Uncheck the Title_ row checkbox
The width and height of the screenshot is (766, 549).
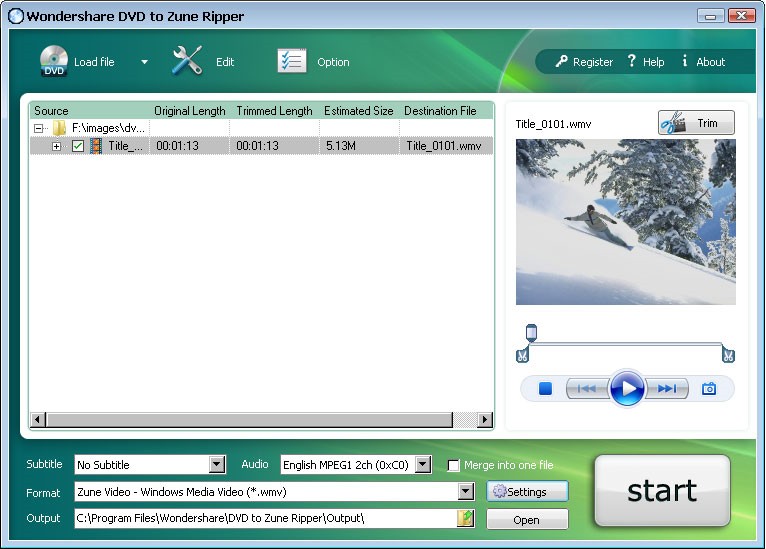tap(78, 146)
